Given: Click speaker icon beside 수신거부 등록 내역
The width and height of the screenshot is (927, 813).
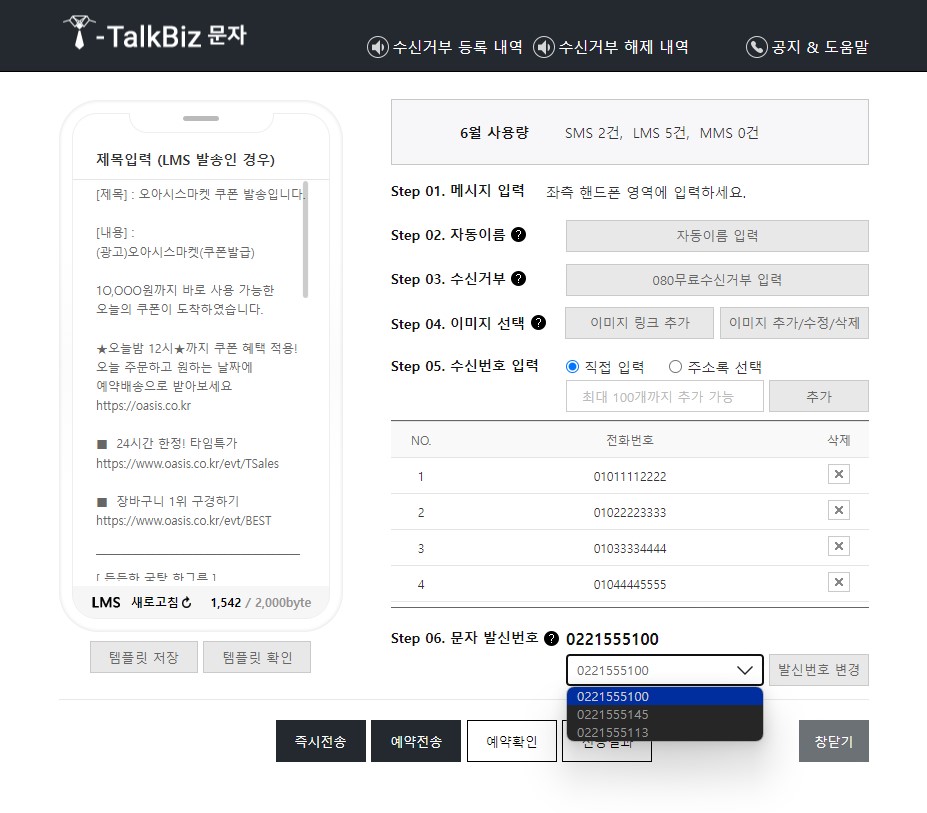Looking at the screenshot, I should [x=378, y=47].
